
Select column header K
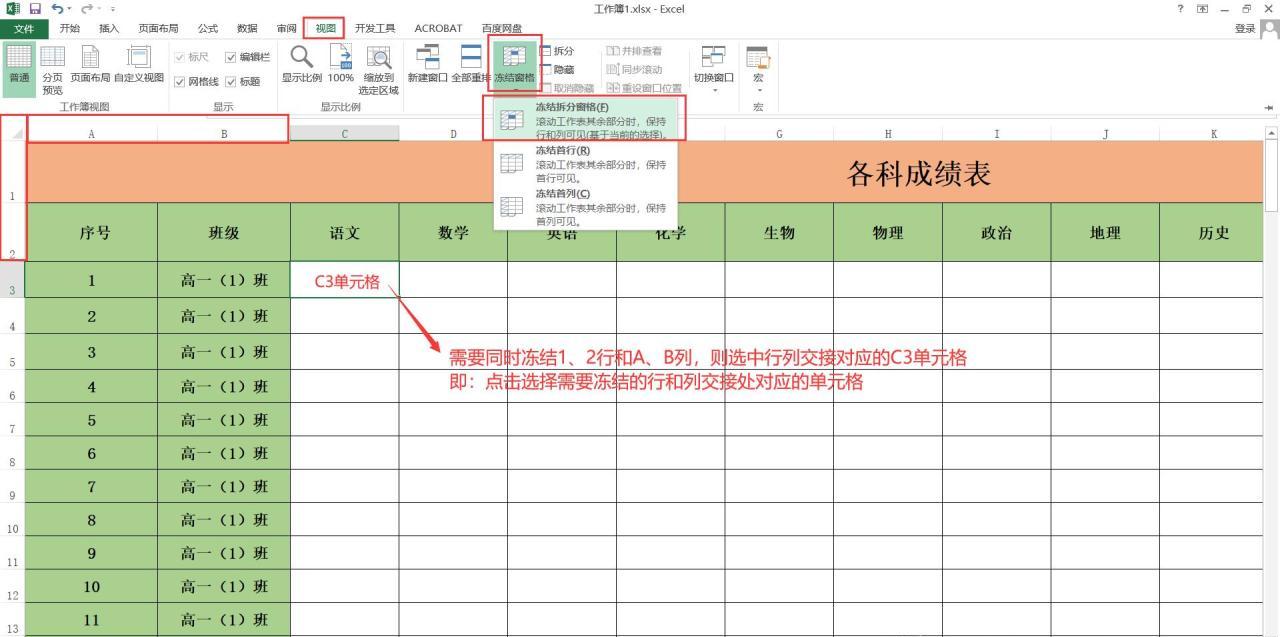click(1213, 133)
